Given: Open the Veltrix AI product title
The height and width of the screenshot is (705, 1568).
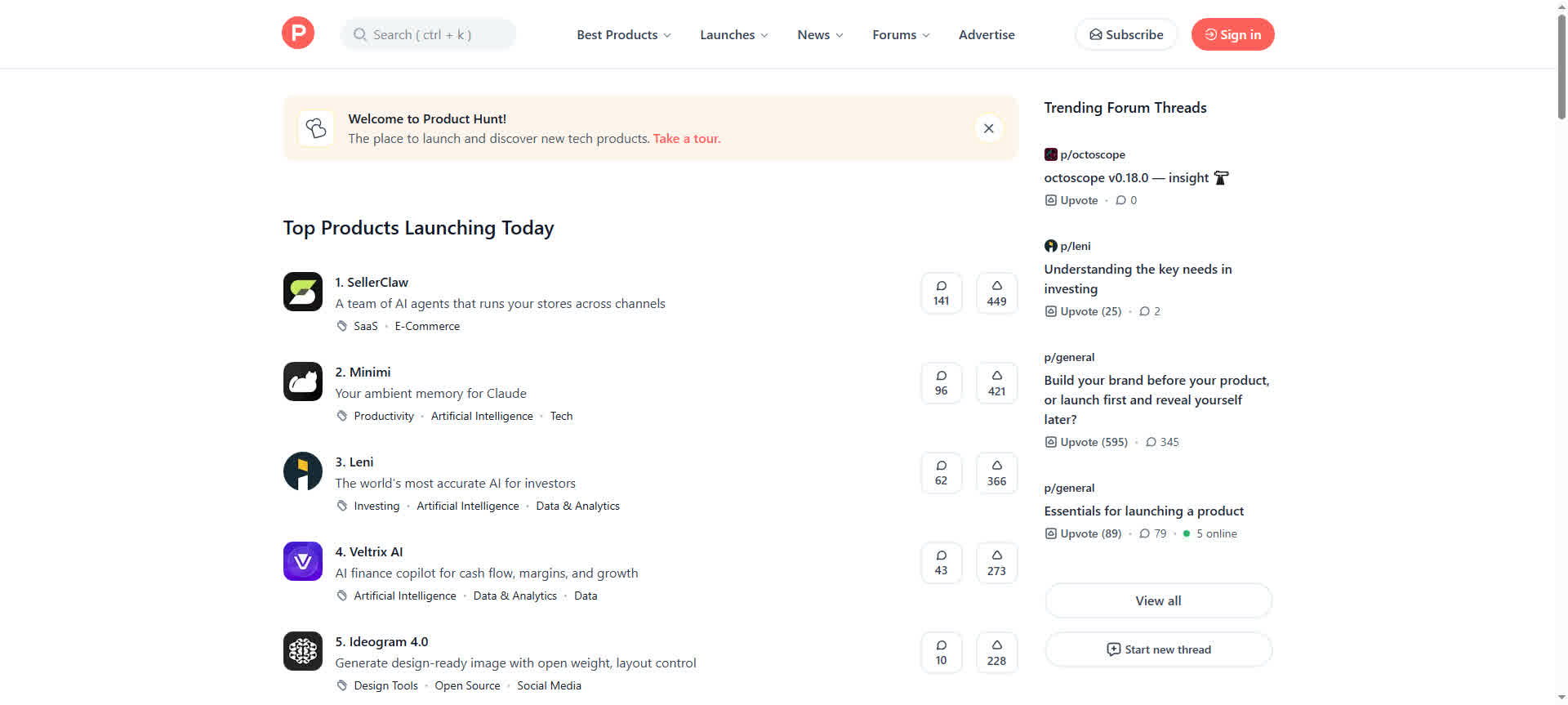Looking at the screenshot, I should pos(368,551).
